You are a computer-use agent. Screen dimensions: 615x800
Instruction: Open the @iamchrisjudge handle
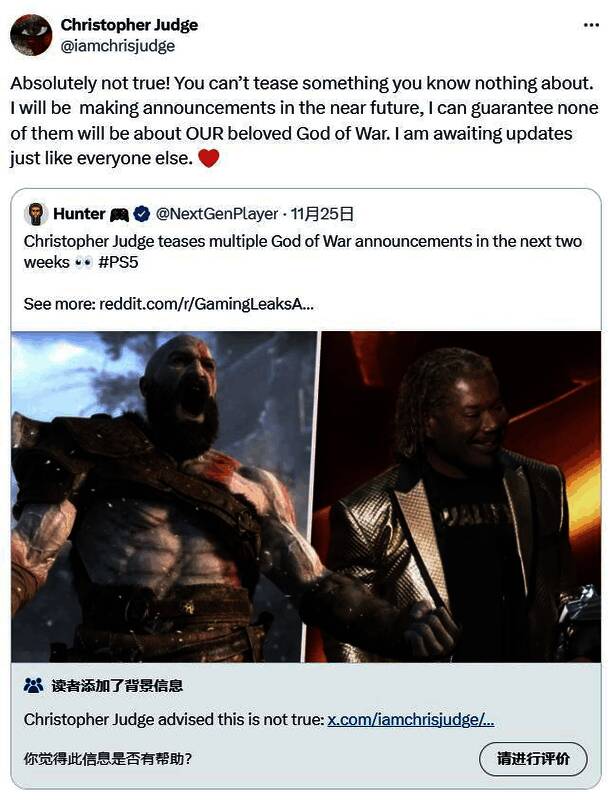point(118,46)
